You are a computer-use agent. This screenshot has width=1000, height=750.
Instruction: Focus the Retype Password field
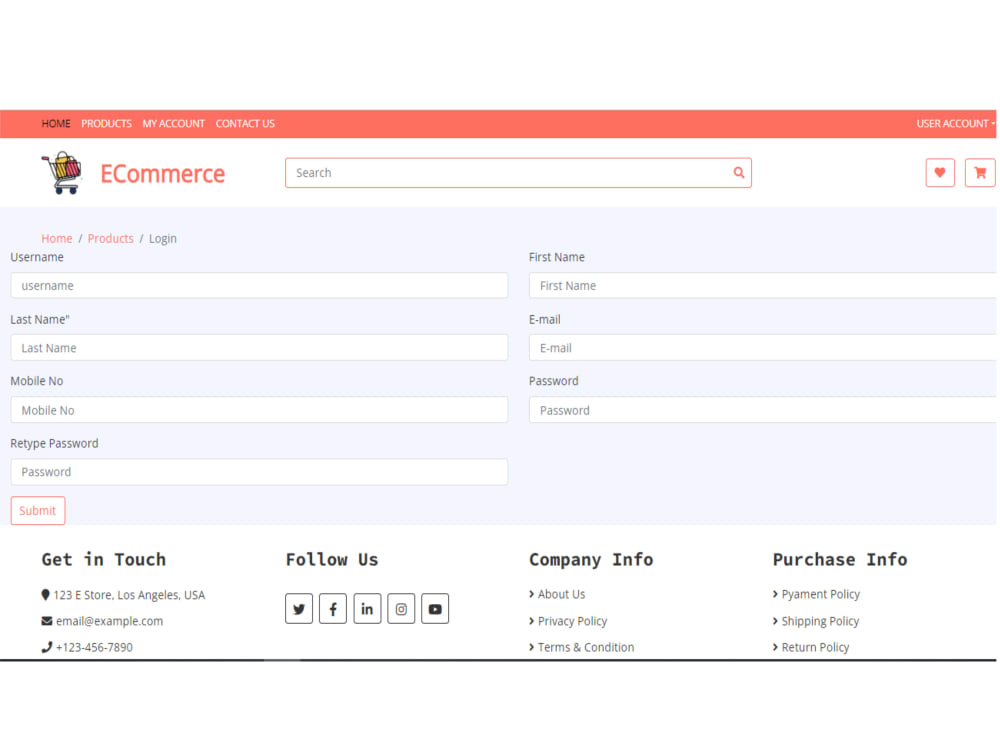tap(259, 472)
